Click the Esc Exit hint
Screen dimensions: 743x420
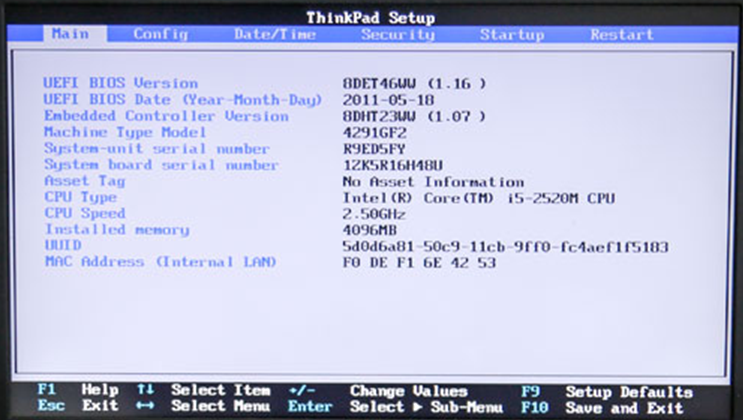click(x=78, y=406)
